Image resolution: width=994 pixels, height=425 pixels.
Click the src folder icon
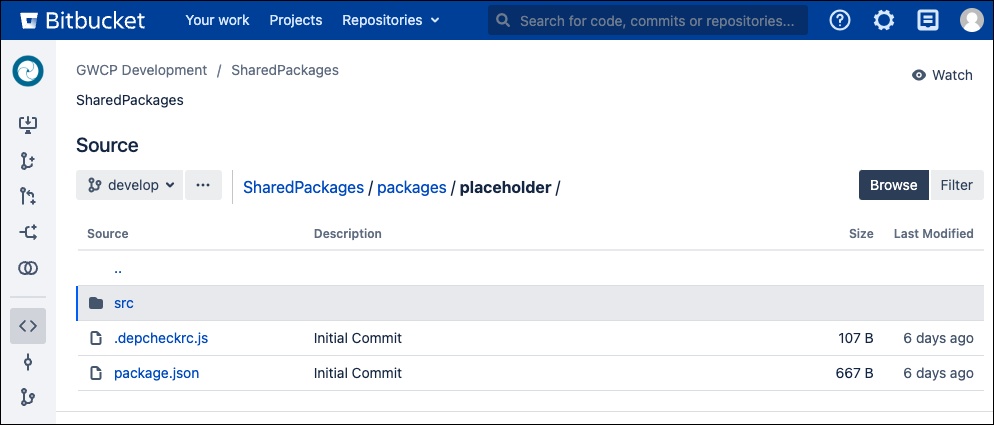pyautogui.click(x=96, y=303)
